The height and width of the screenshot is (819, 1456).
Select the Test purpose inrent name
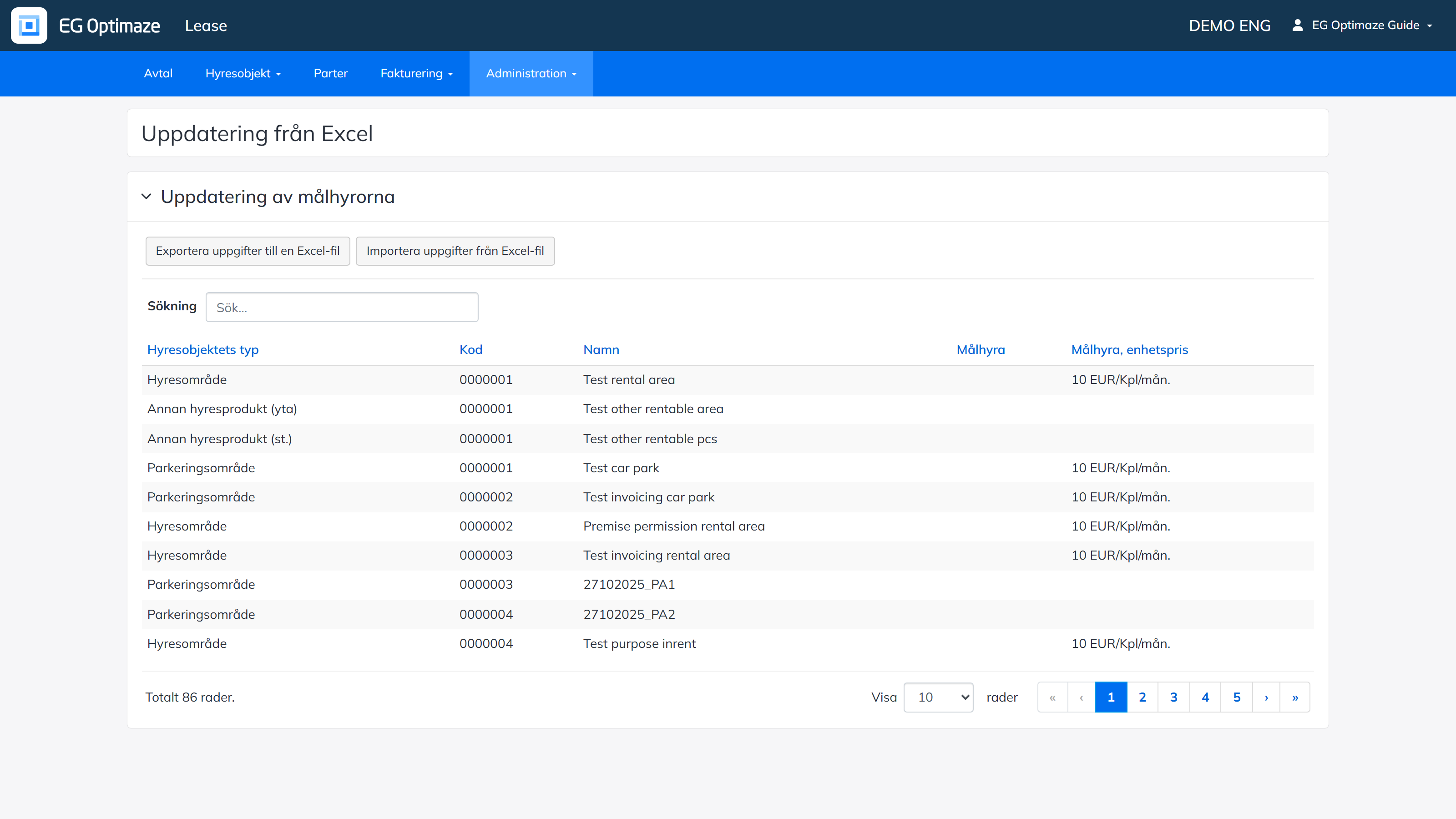click(x=639, y=643)
